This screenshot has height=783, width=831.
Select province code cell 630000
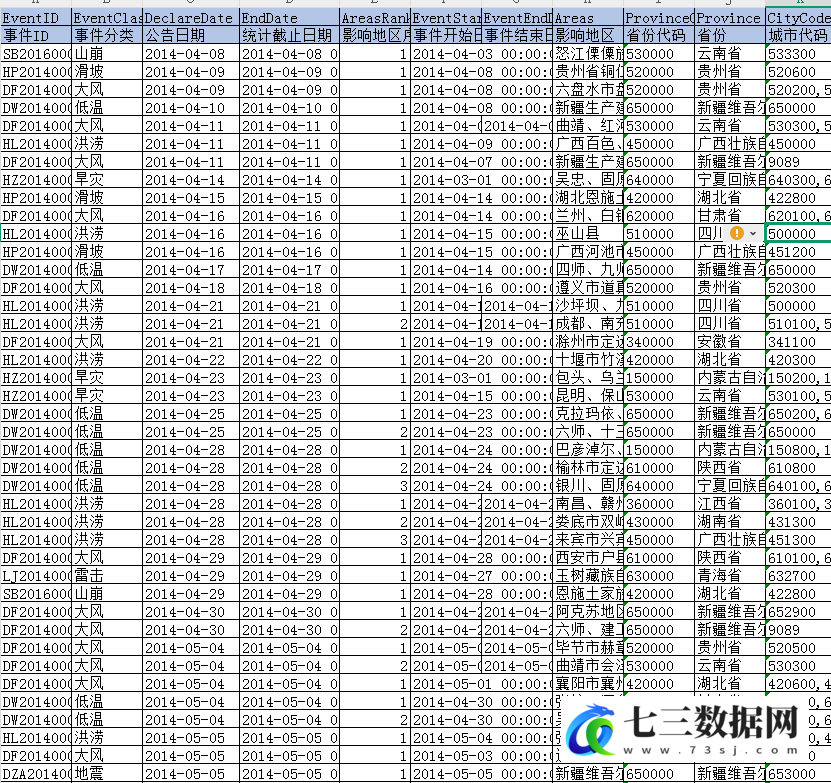click(659, 576)
